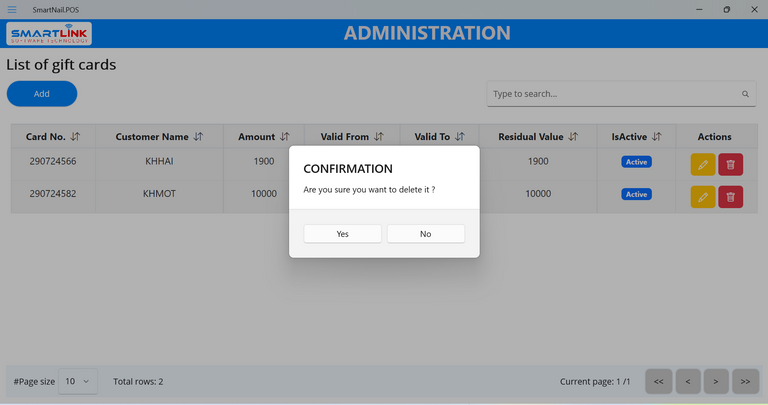Cancel deletion with No button
The height and width of the screenshot is (405, 768).
(x=425, y=233)
